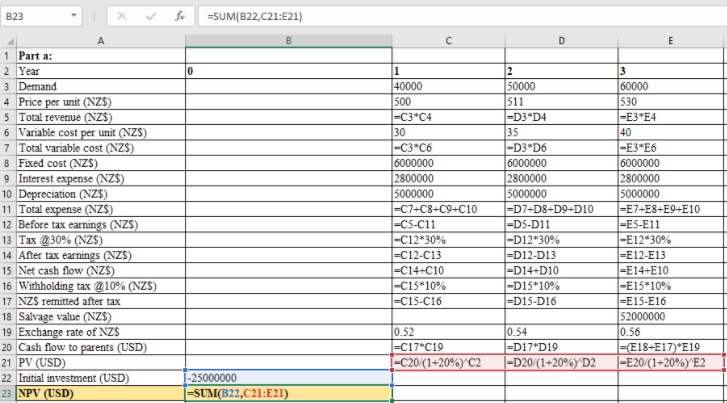This screenshot has height=403, width=727.
Task: Select column B header
Action: [x=288, y=41]
